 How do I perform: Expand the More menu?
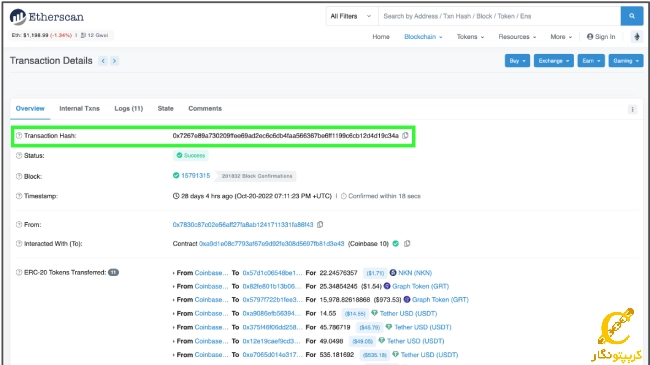(561, 36)
